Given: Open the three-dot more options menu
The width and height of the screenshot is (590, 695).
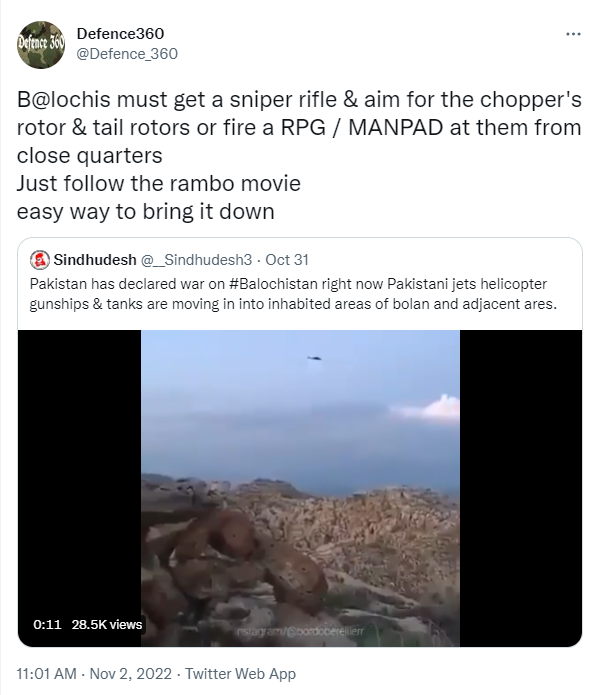Looking at the screenshot, I should 573,34.
